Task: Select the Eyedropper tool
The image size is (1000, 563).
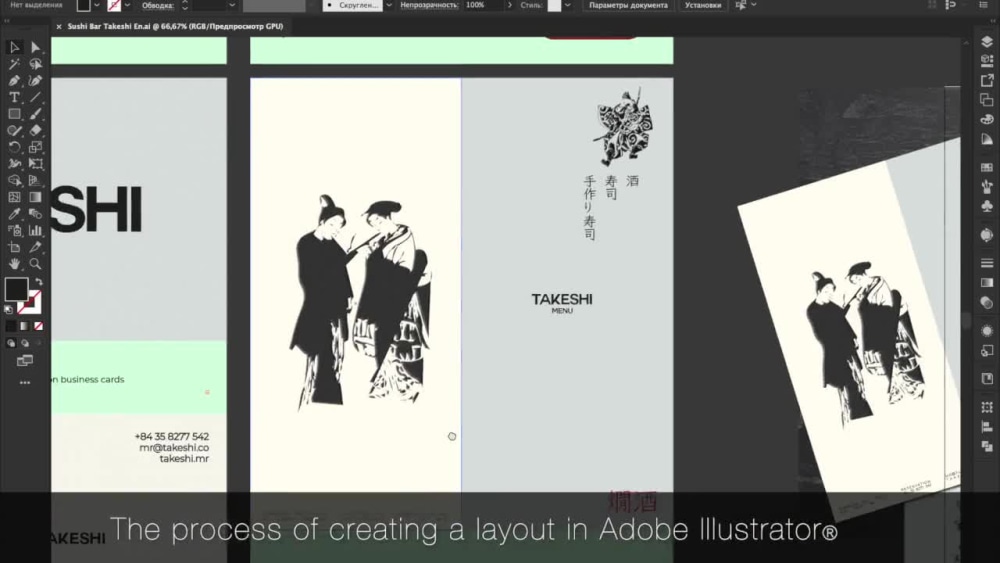Action: [x=15, y=214]
